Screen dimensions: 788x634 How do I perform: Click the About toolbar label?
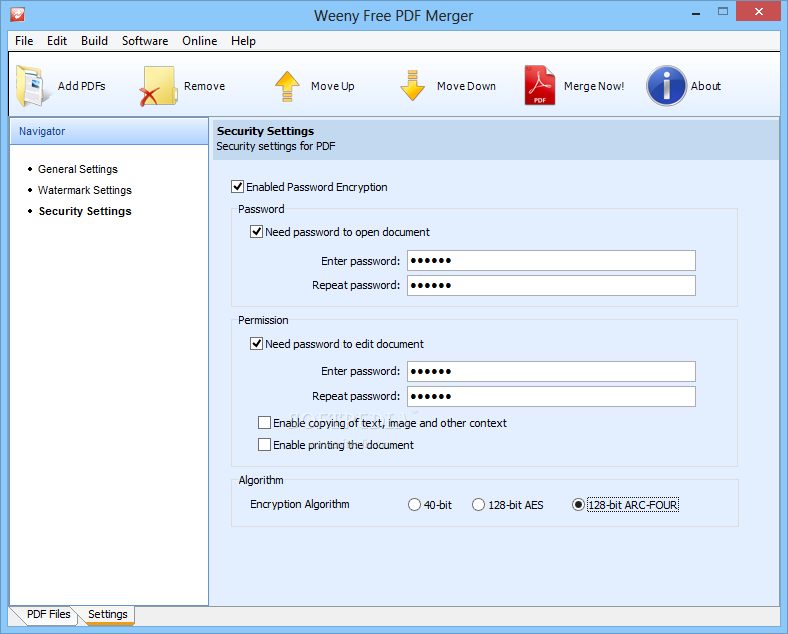(x=706, y=86)
